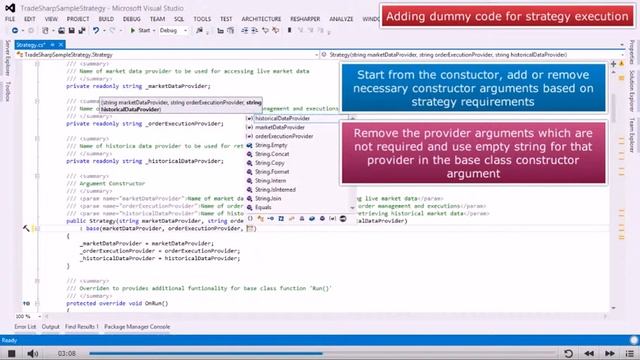Open the Undo history dropdown arrow
Image resolution: width=640 pixels, height=360 pixels.
[x=104, y=31]
